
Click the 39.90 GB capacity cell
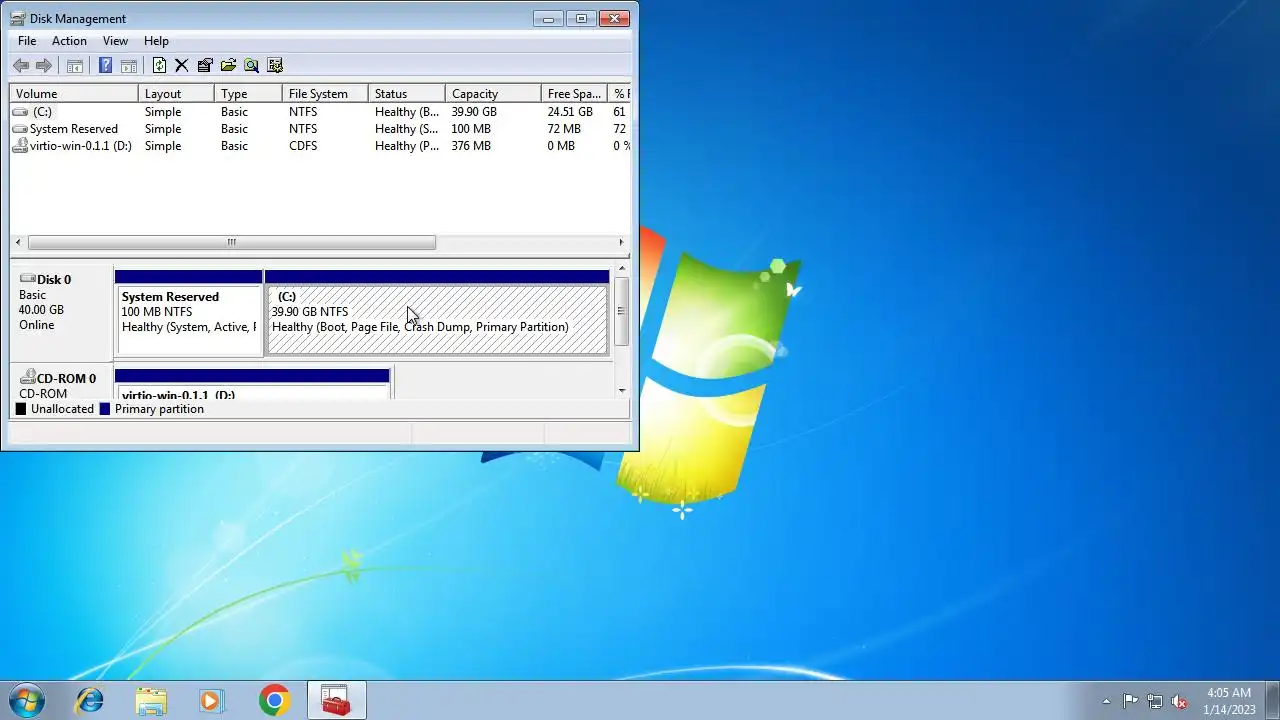[474, 112]
